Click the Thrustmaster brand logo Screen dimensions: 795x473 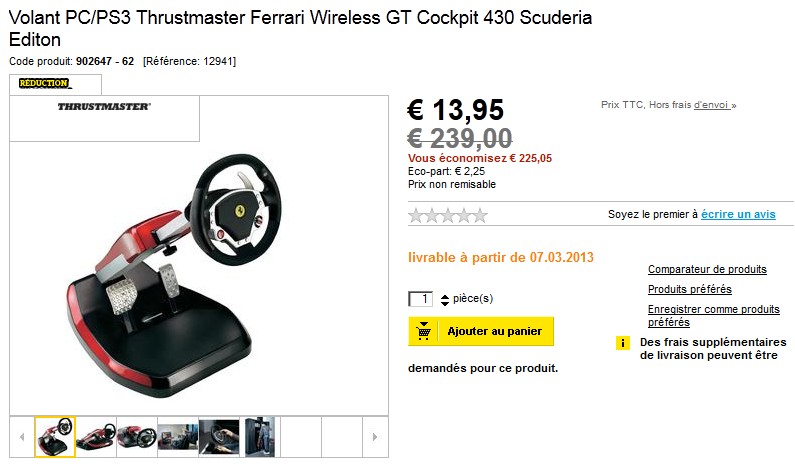pyautogui.click(x=104, y=106)
